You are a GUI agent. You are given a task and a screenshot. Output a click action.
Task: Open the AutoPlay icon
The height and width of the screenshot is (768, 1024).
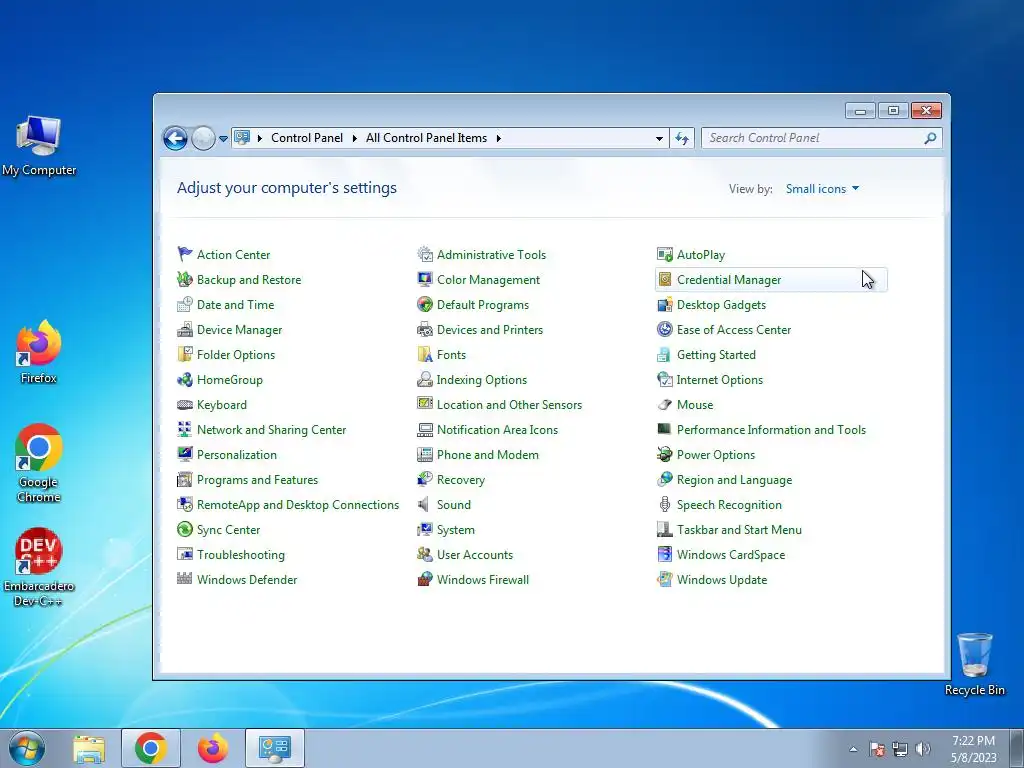(x=665, y=254)
